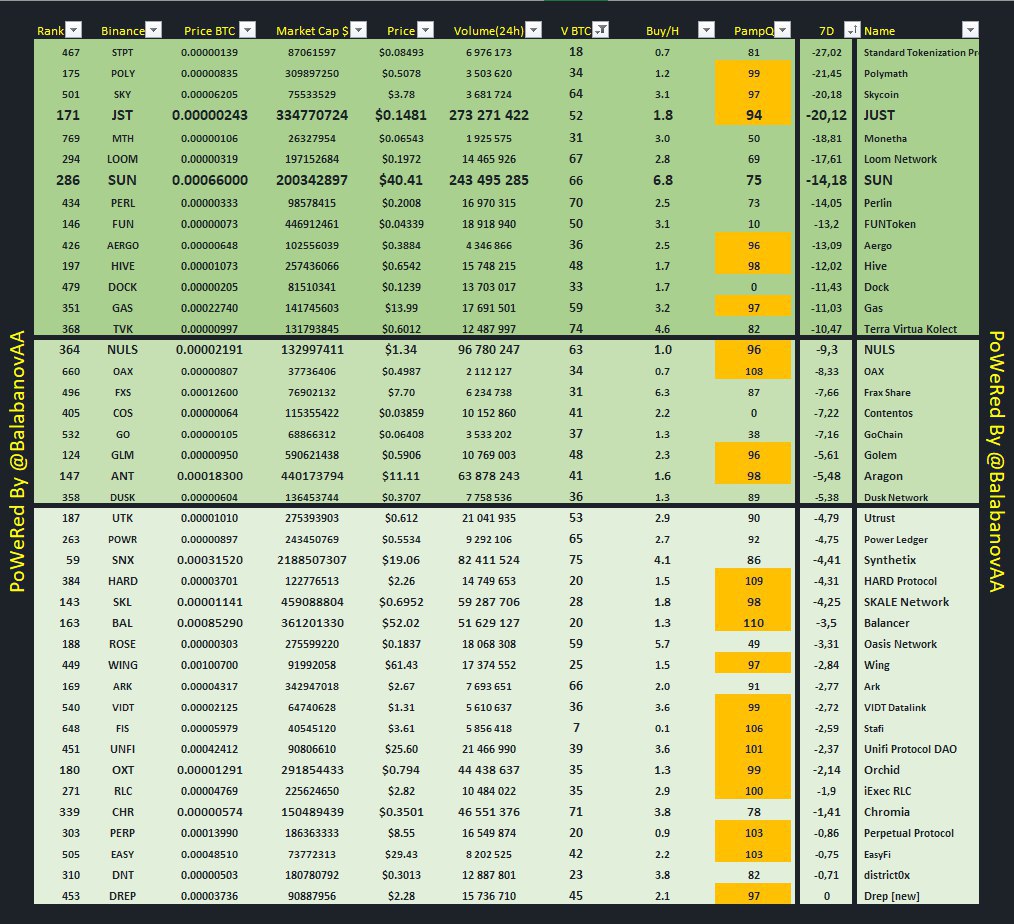Click price $52.02 cell
The image size is (1014, 924).
(401, 623)
